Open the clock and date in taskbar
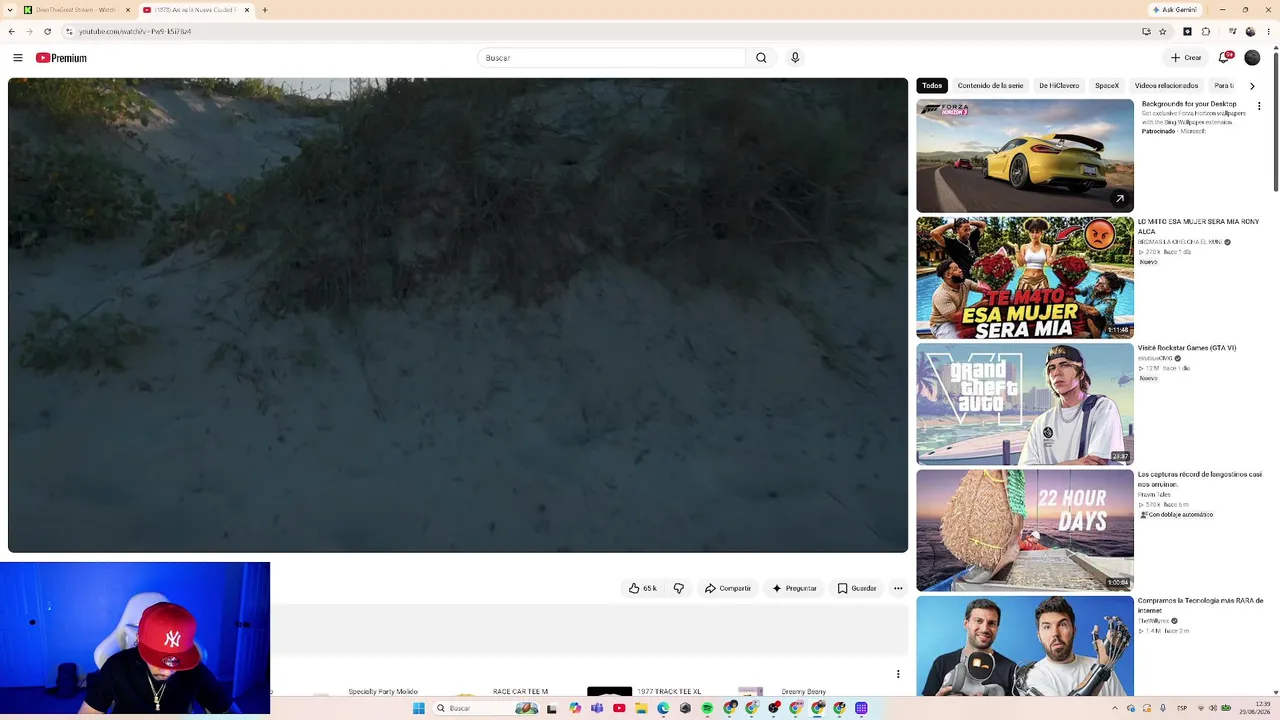Screen dimensions: 1280x720 1256,708
